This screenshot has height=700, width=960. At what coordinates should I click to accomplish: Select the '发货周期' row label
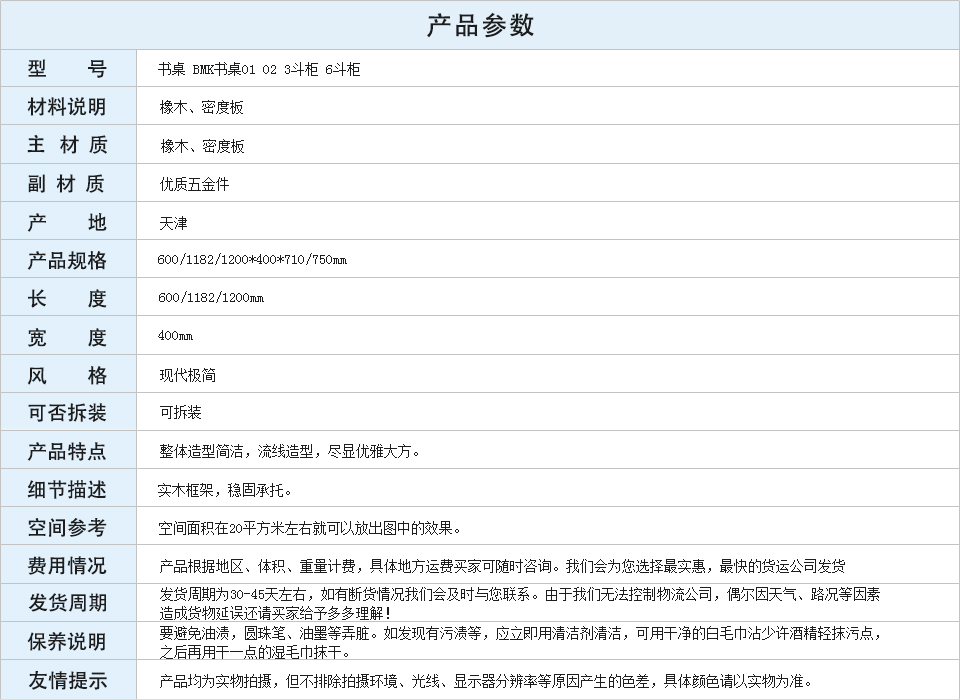click(x=67, y=603)
